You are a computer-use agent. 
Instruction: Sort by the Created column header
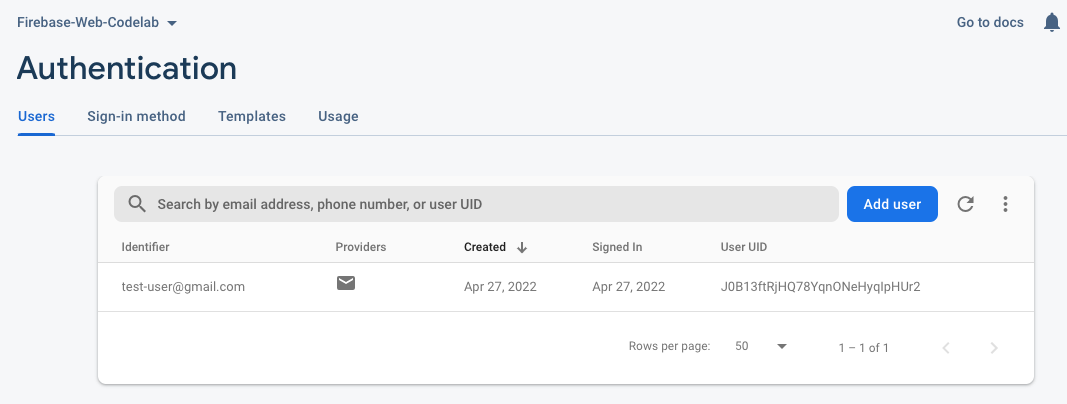pos(485,247)
